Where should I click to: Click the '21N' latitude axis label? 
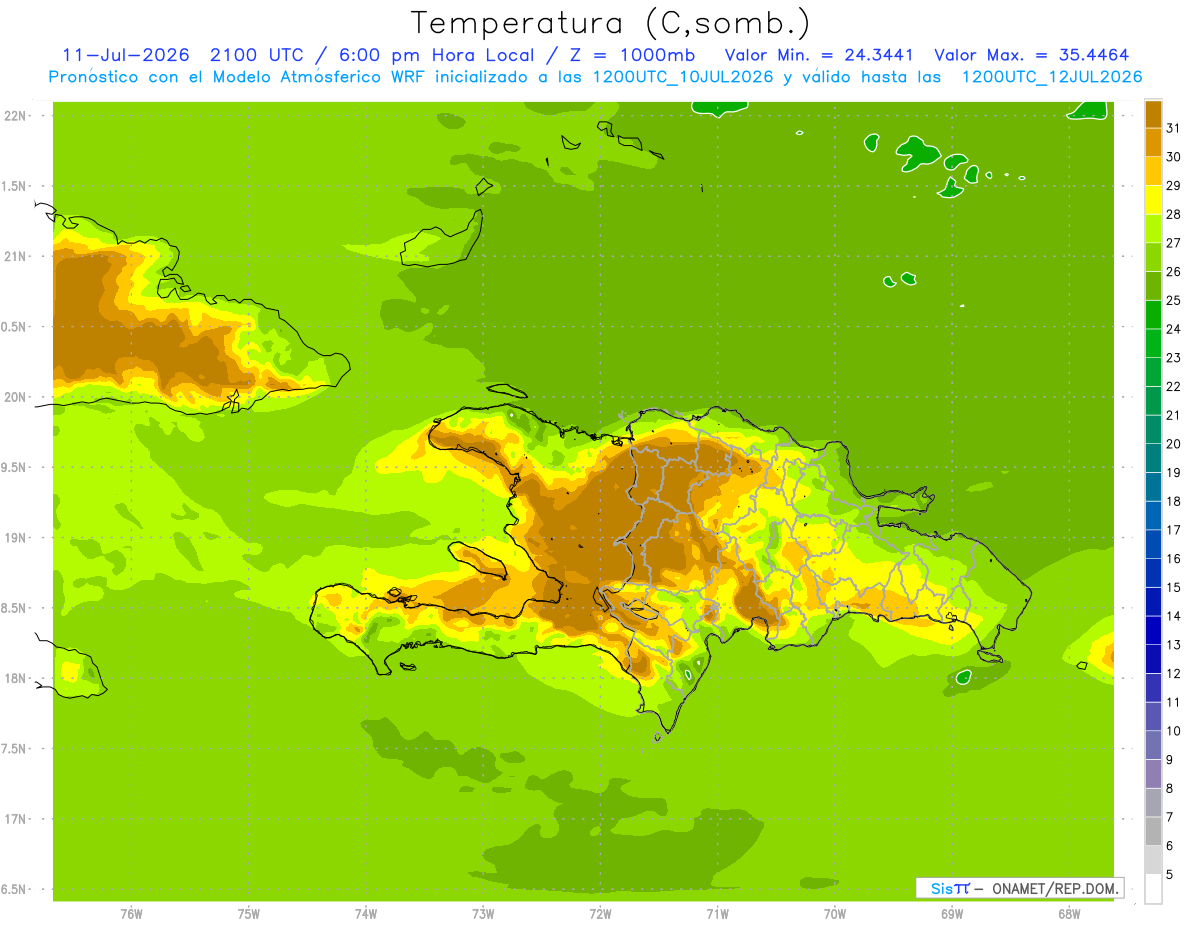point(16,256)
